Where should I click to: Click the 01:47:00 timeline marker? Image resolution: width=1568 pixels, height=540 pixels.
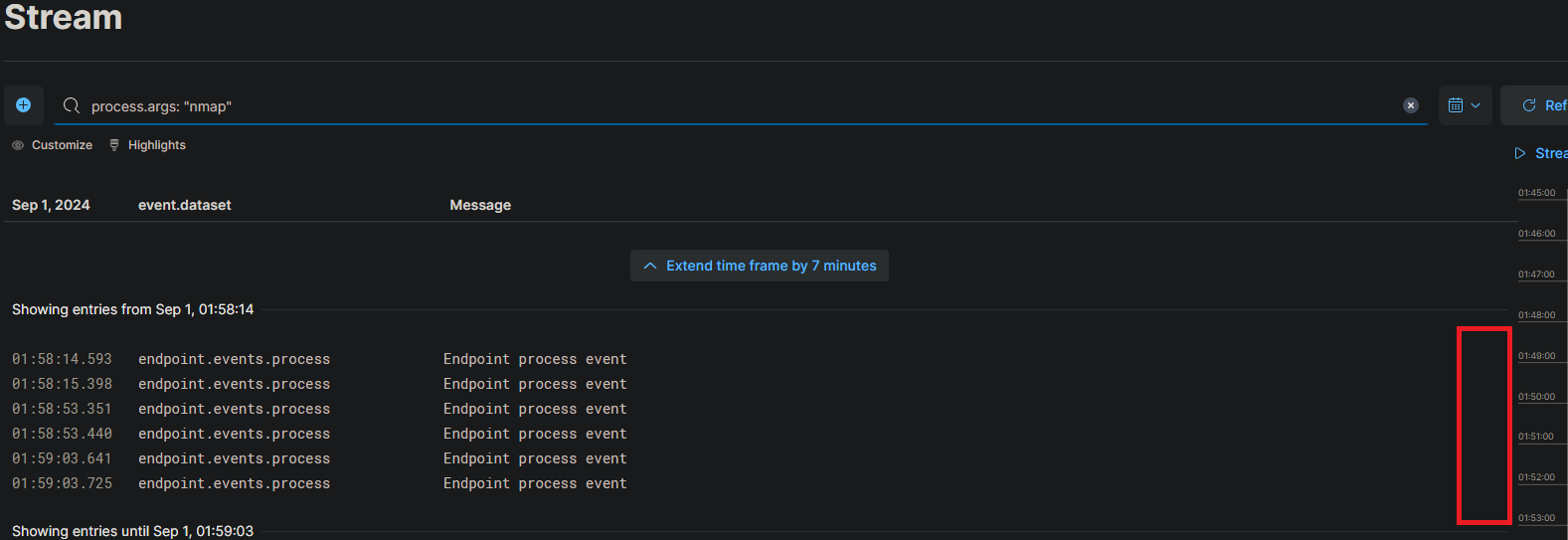coord(1536,274)
